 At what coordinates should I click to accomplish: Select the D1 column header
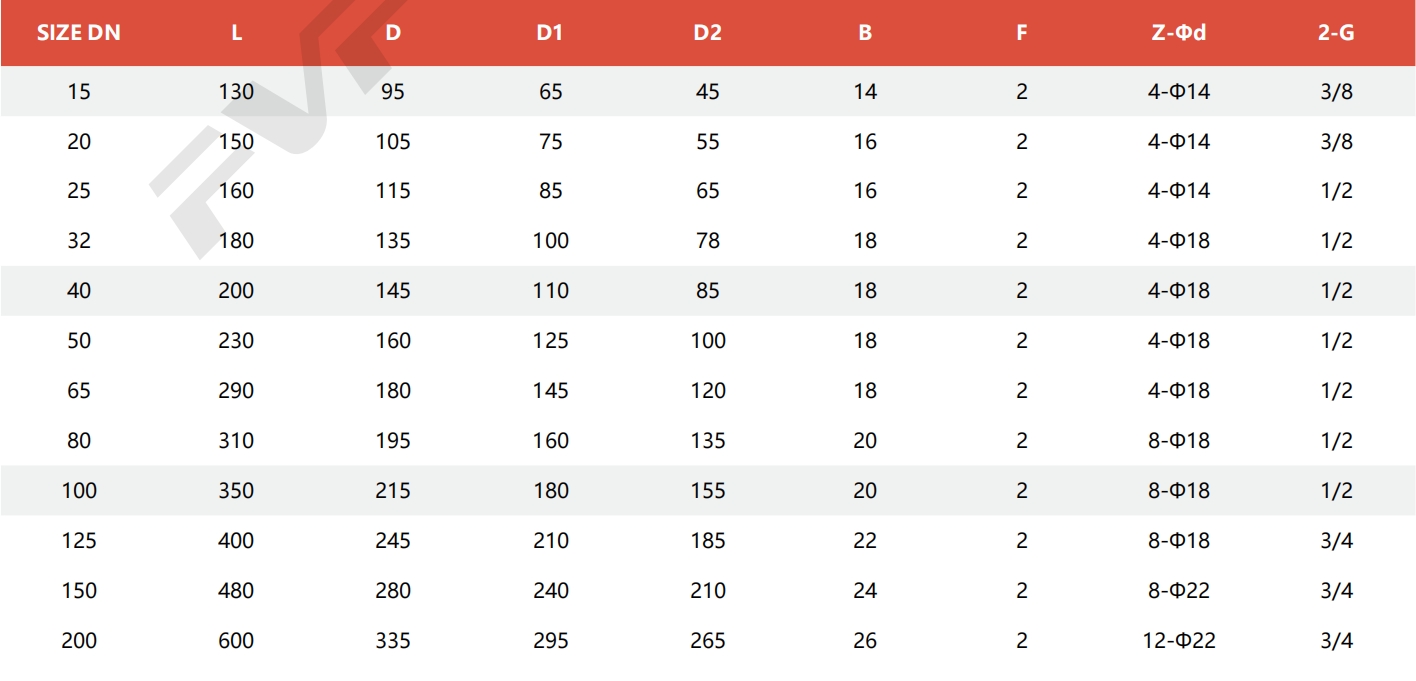[550, 32]
